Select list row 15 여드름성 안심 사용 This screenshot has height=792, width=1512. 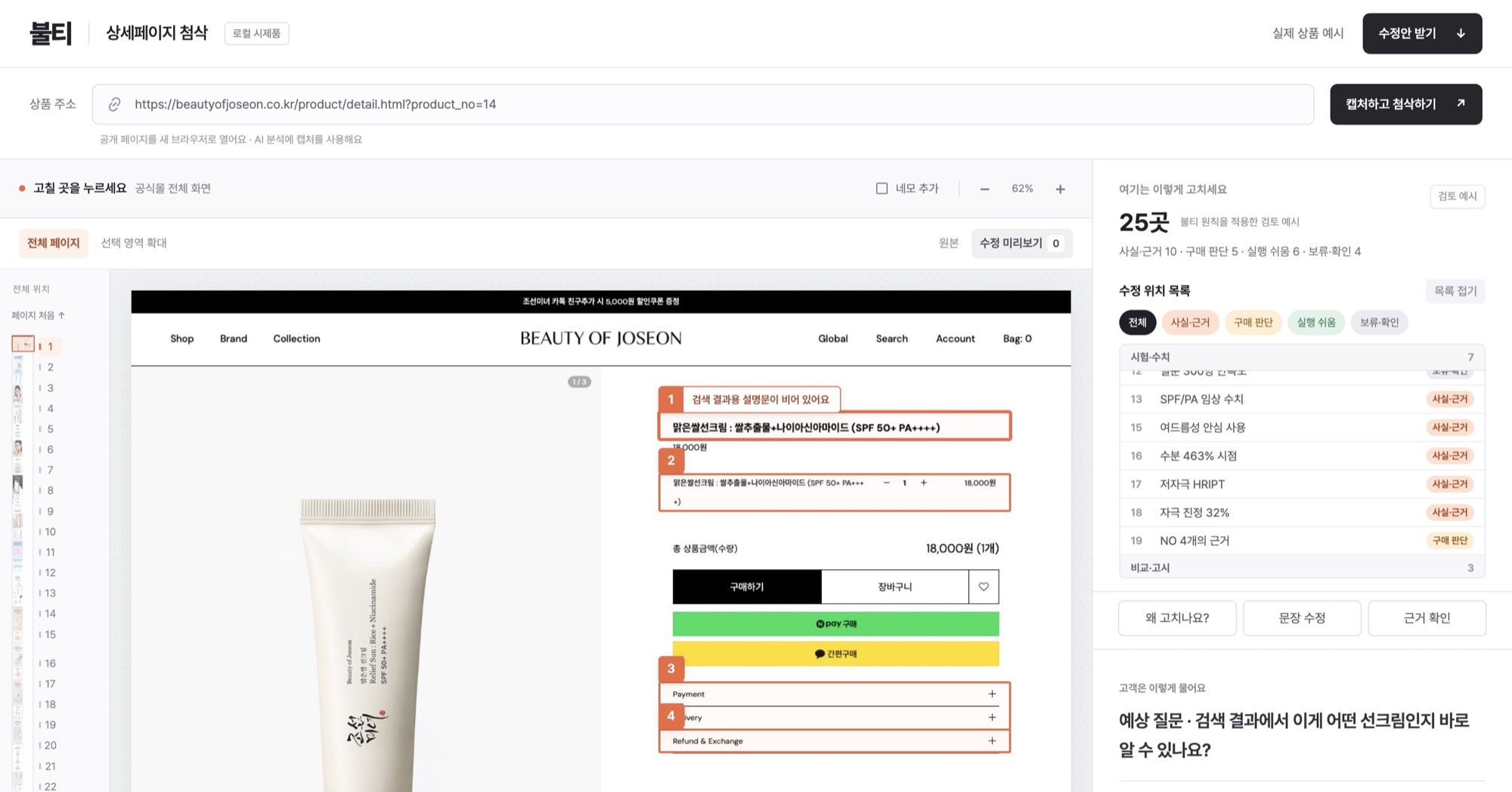pyautogui.click(x=1302, y=428)
